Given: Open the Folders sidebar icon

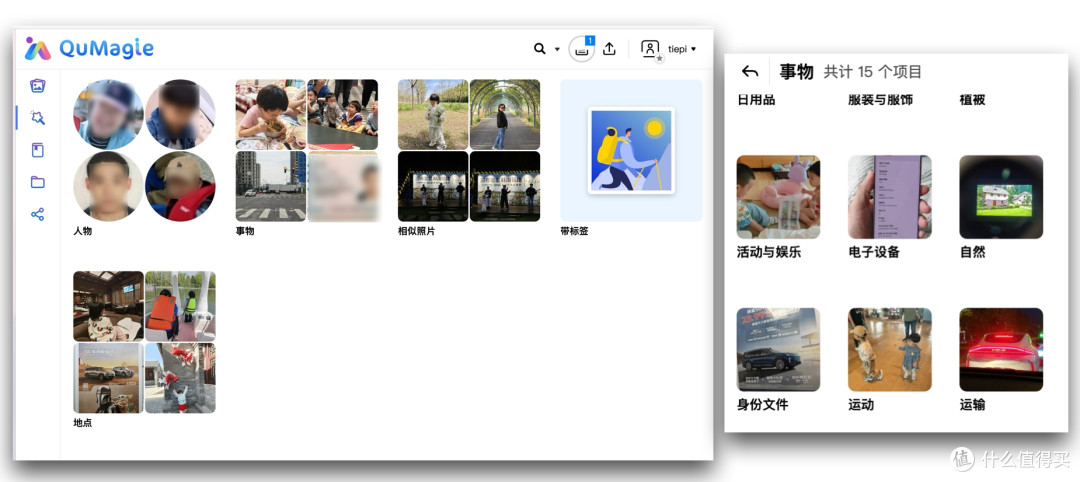Looking at the screenshot, I should pyautogui.click(x=38, y=182).
